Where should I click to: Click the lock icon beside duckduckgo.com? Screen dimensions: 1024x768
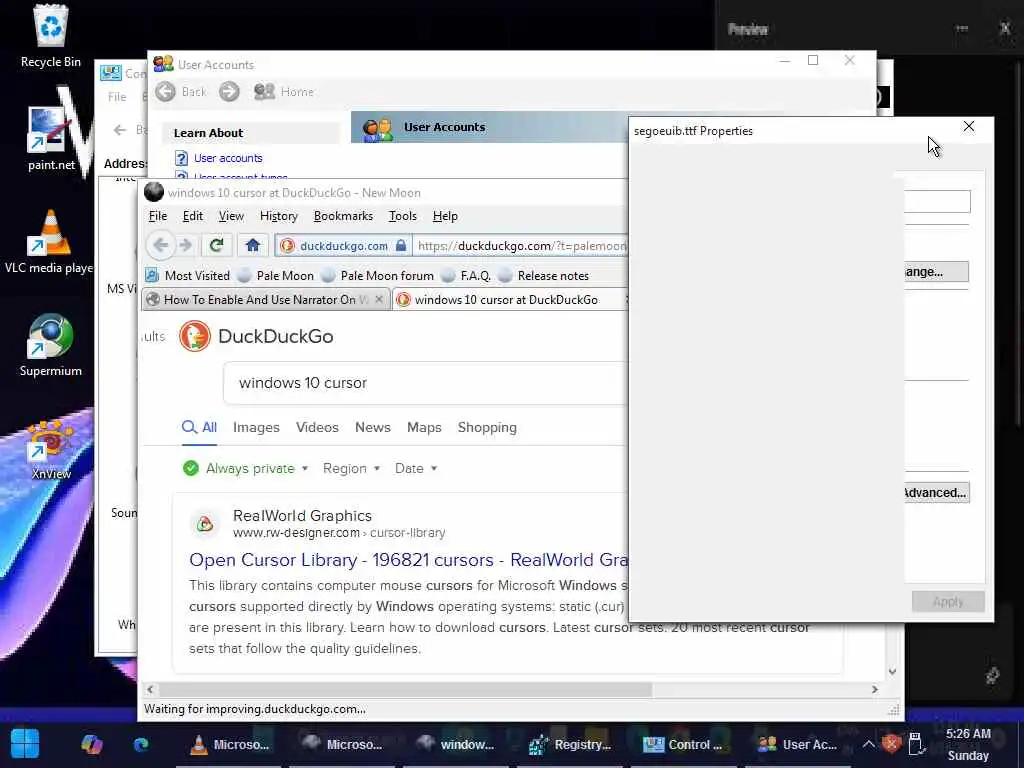click(401, 246)
